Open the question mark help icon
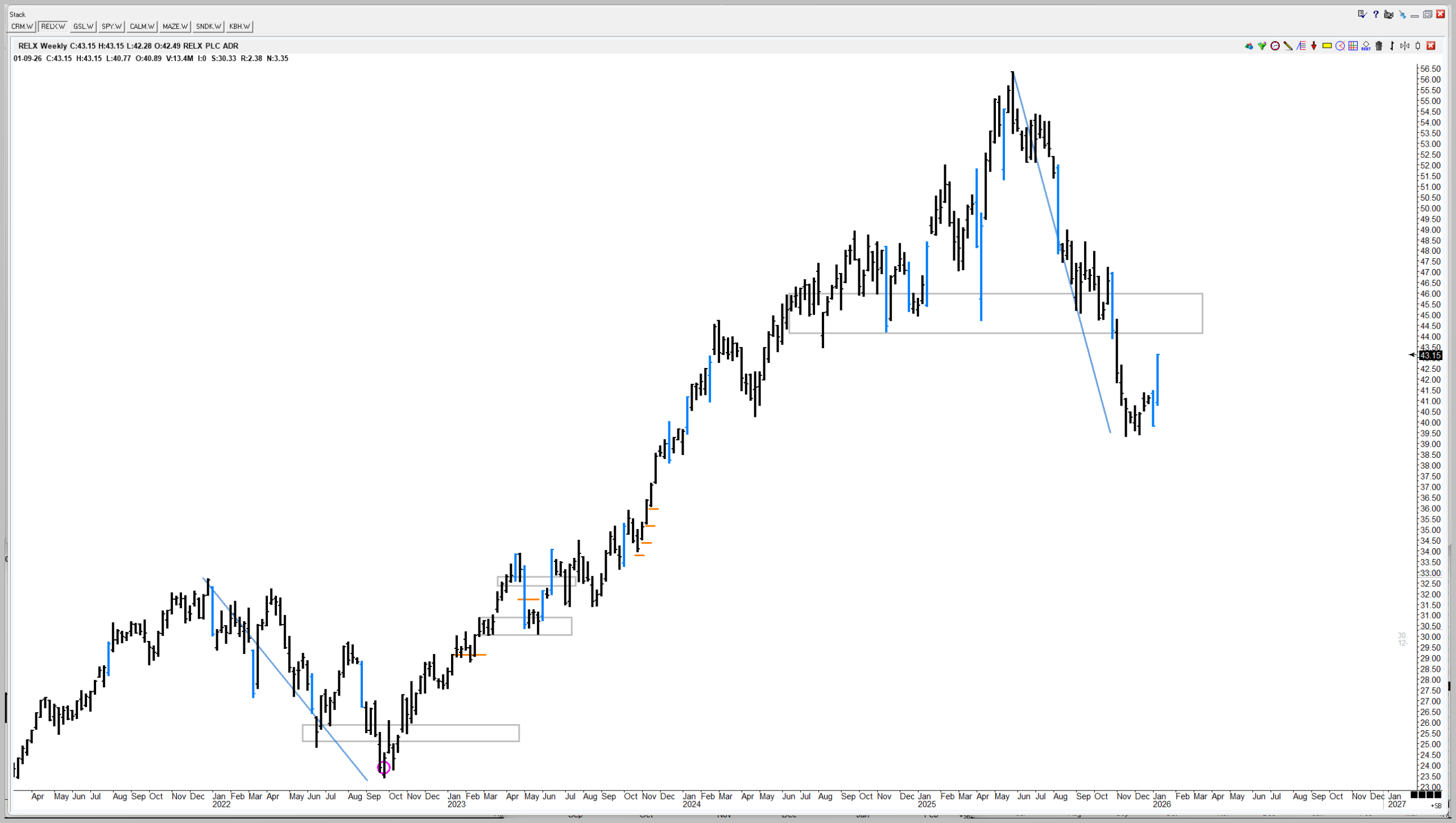Screen dimensions: 1456x823 click(x=1376, y=14)
